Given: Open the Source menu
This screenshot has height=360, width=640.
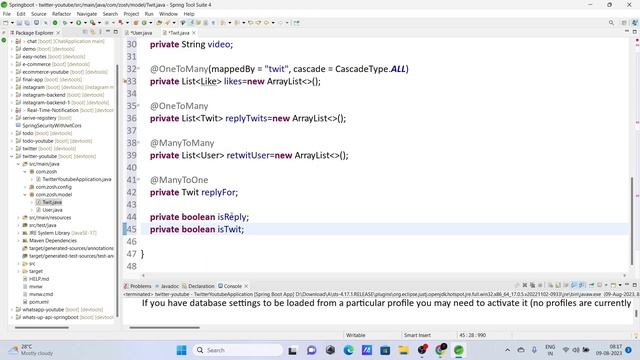Looking at the screenshot, I should [x=39, y=14].
